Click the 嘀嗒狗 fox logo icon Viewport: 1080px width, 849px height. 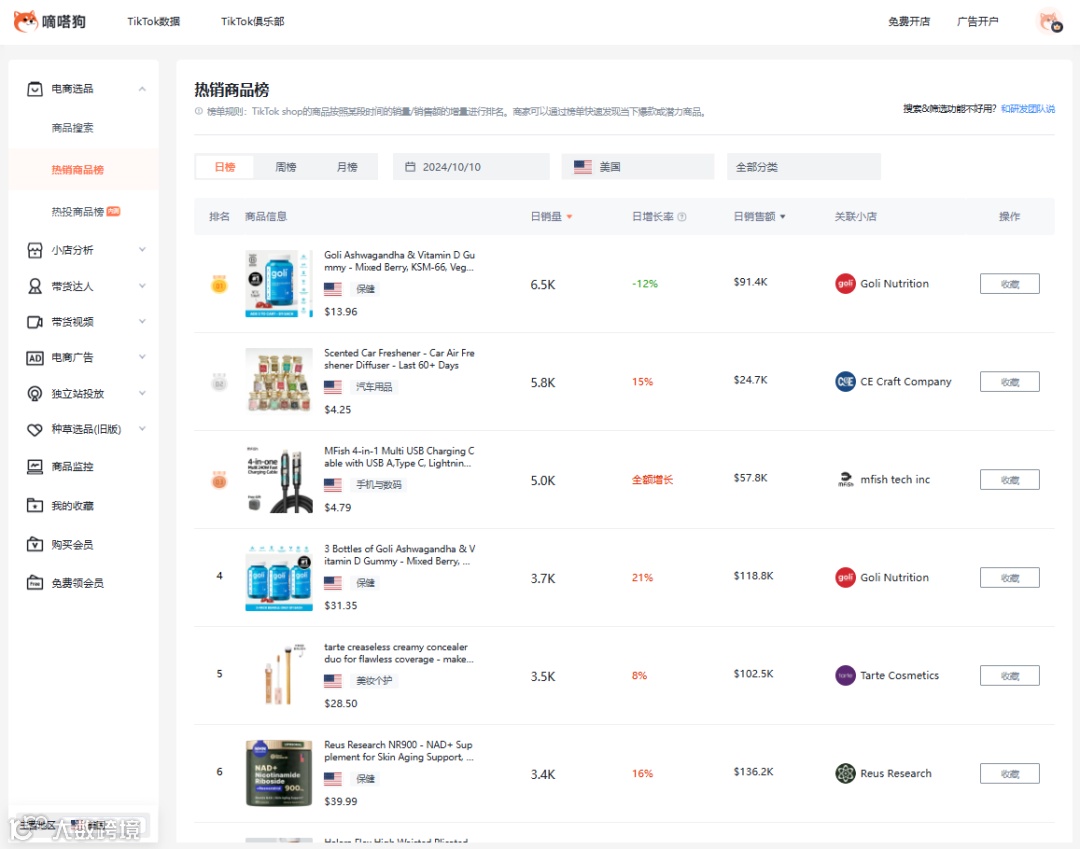coord(25,21)
